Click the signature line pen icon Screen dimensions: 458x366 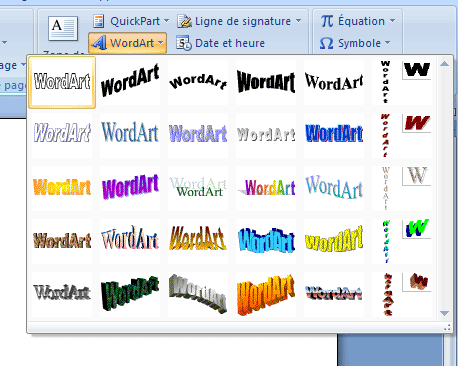pos(184,21)
